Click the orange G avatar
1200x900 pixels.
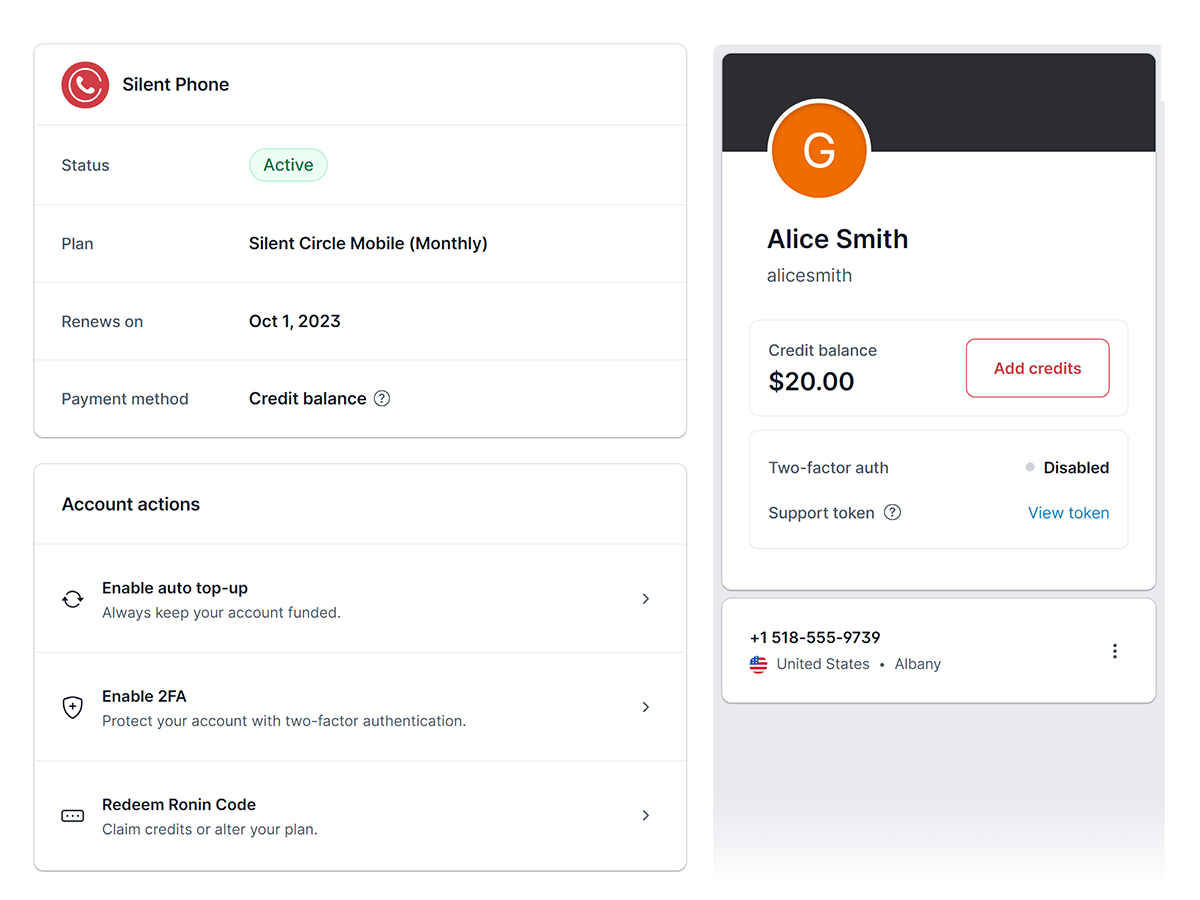(819, 150)
